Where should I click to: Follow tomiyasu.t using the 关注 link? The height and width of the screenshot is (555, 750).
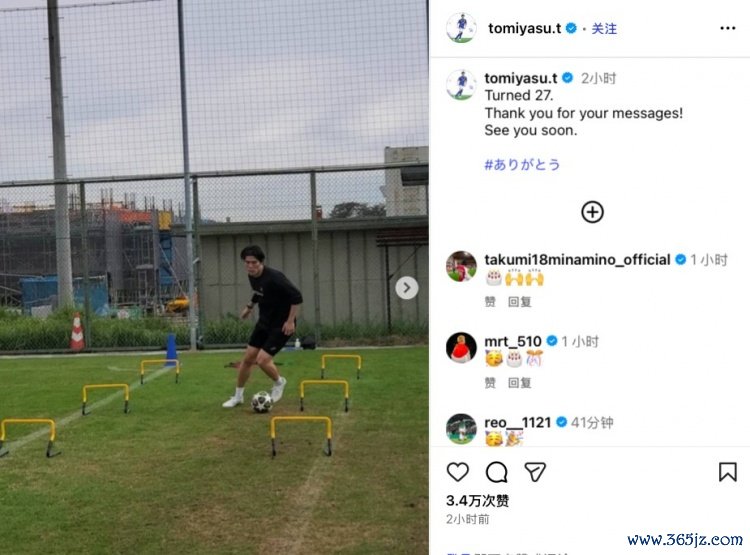604,29
